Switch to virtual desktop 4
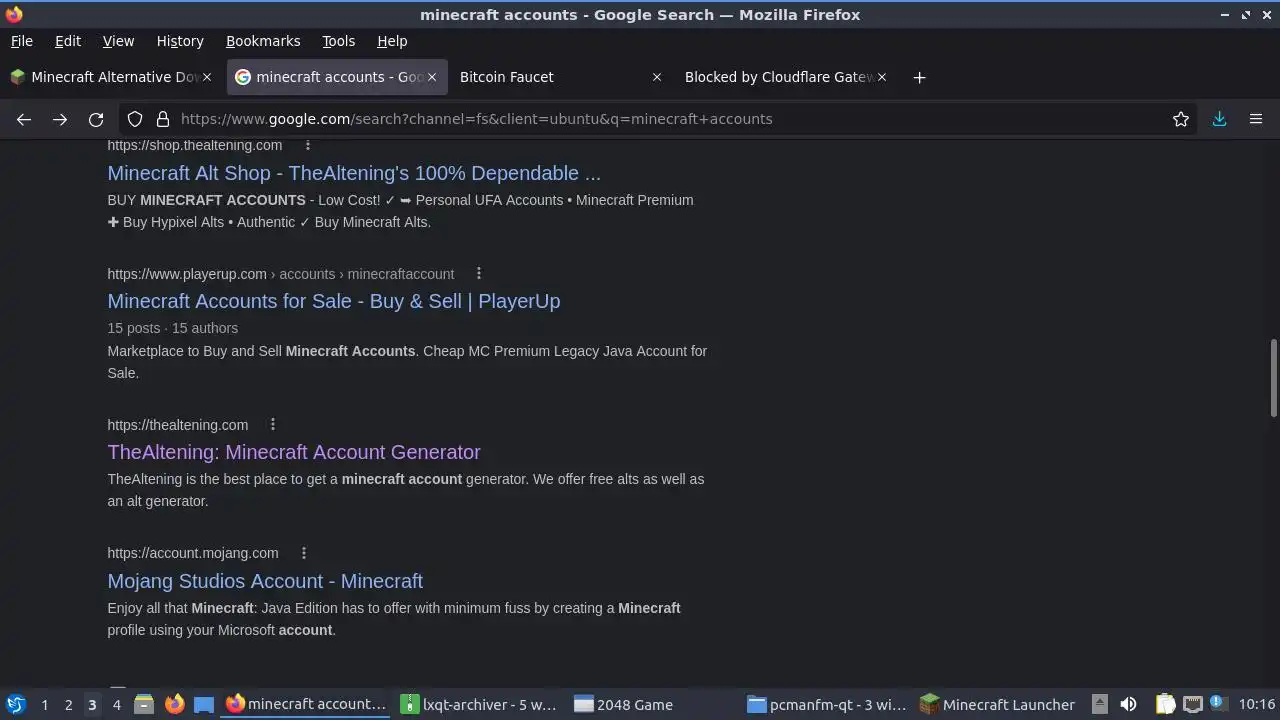This screenshot has width=1280, height=720. click(116, 704)
